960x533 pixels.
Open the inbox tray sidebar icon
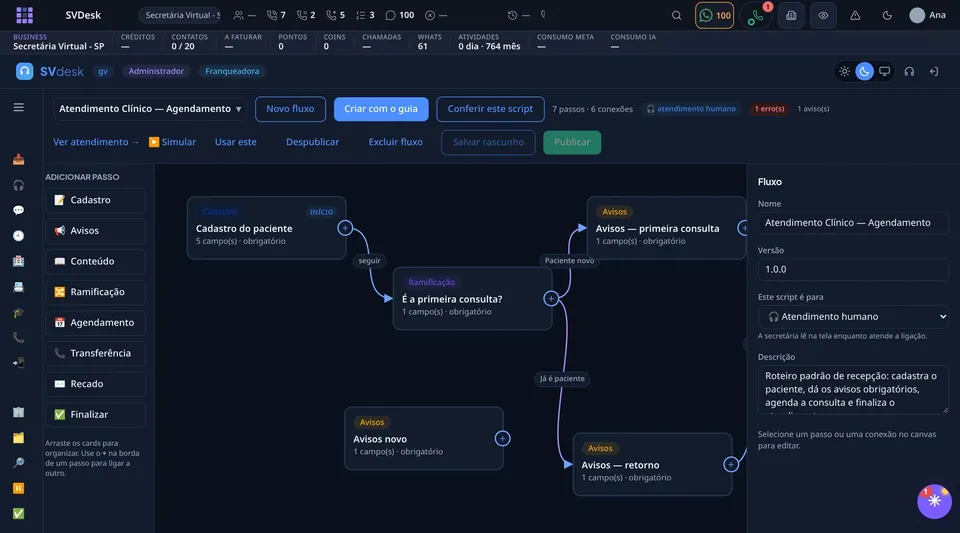18,160
